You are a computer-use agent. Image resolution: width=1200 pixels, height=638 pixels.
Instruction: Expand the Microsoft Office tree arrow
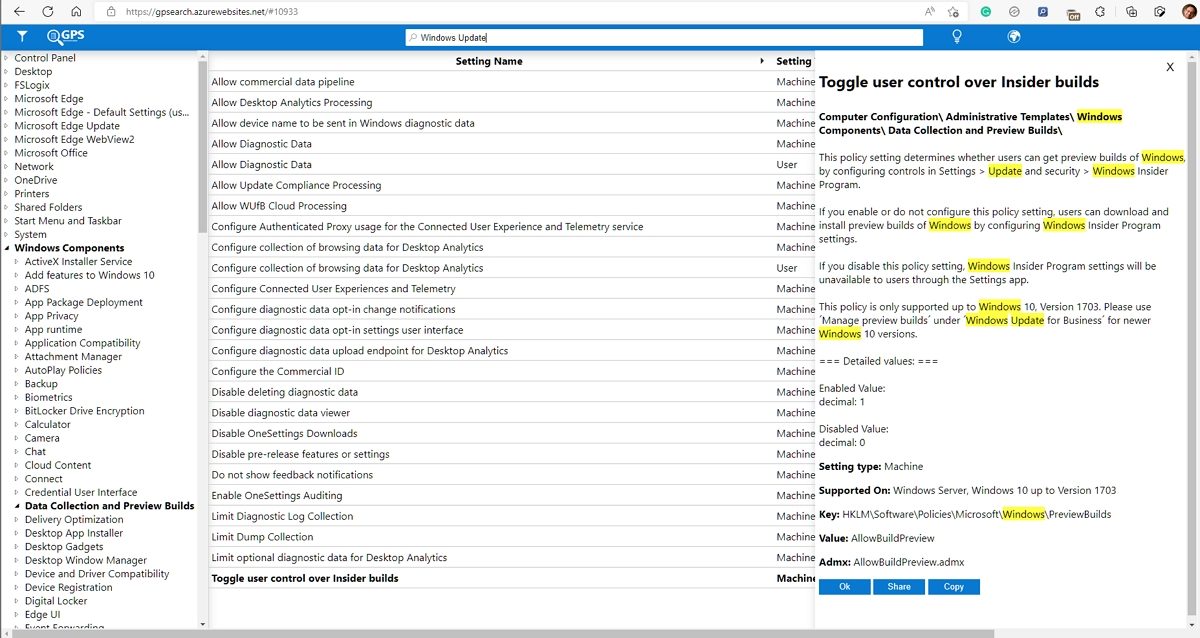point(6,153)
